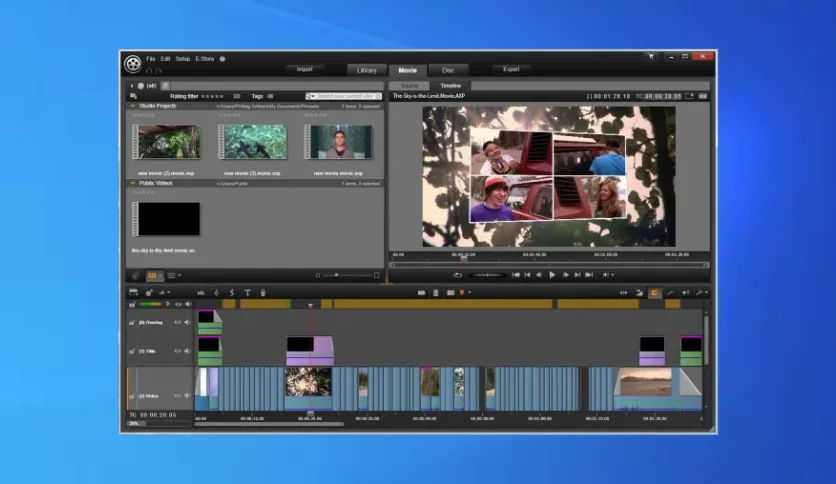Open the marker dropdown arrow on timeline toolbar

pos(469,293)
